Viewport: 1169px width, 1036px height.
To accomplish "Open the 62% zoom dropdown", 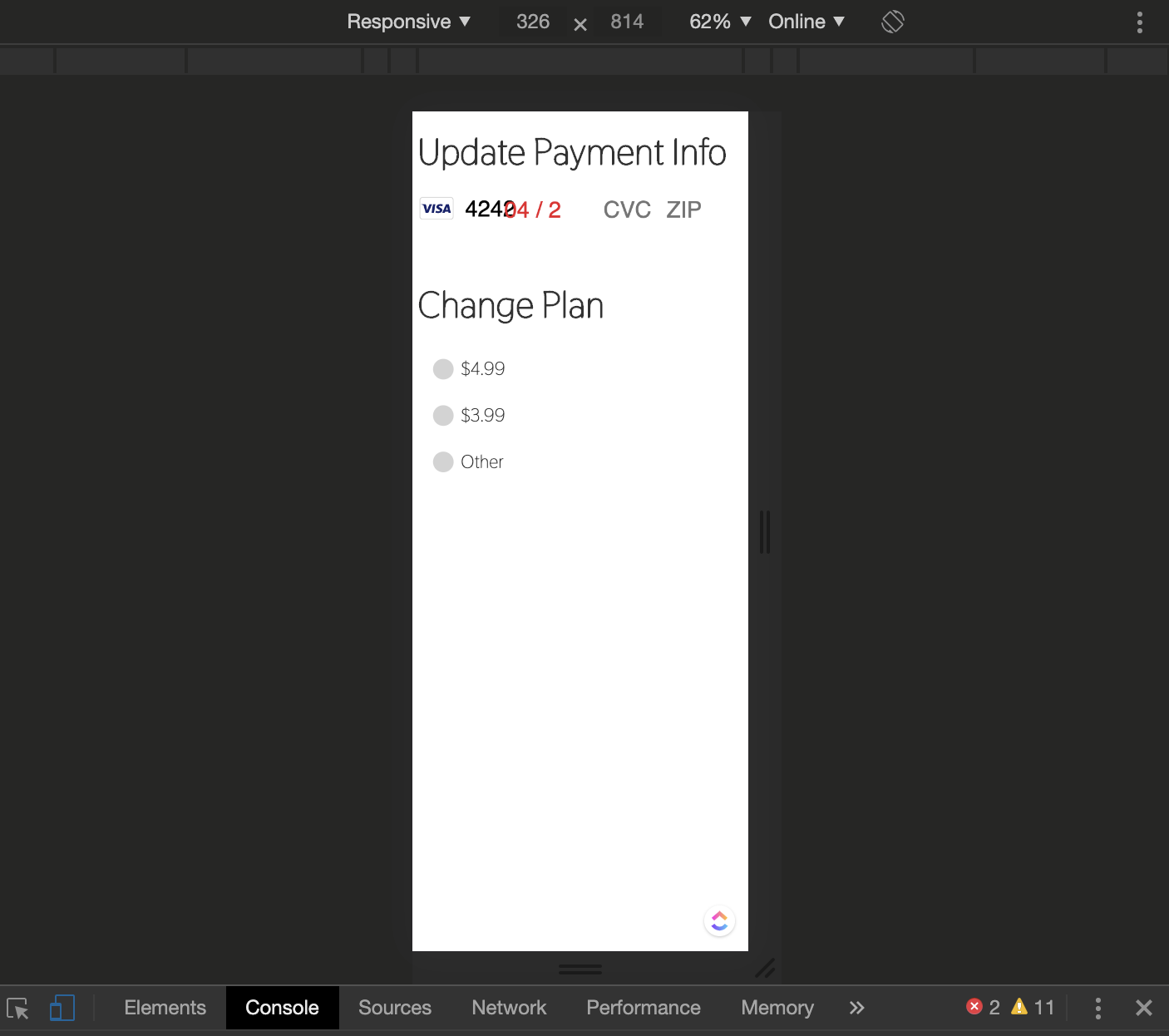I will point(720,22).
